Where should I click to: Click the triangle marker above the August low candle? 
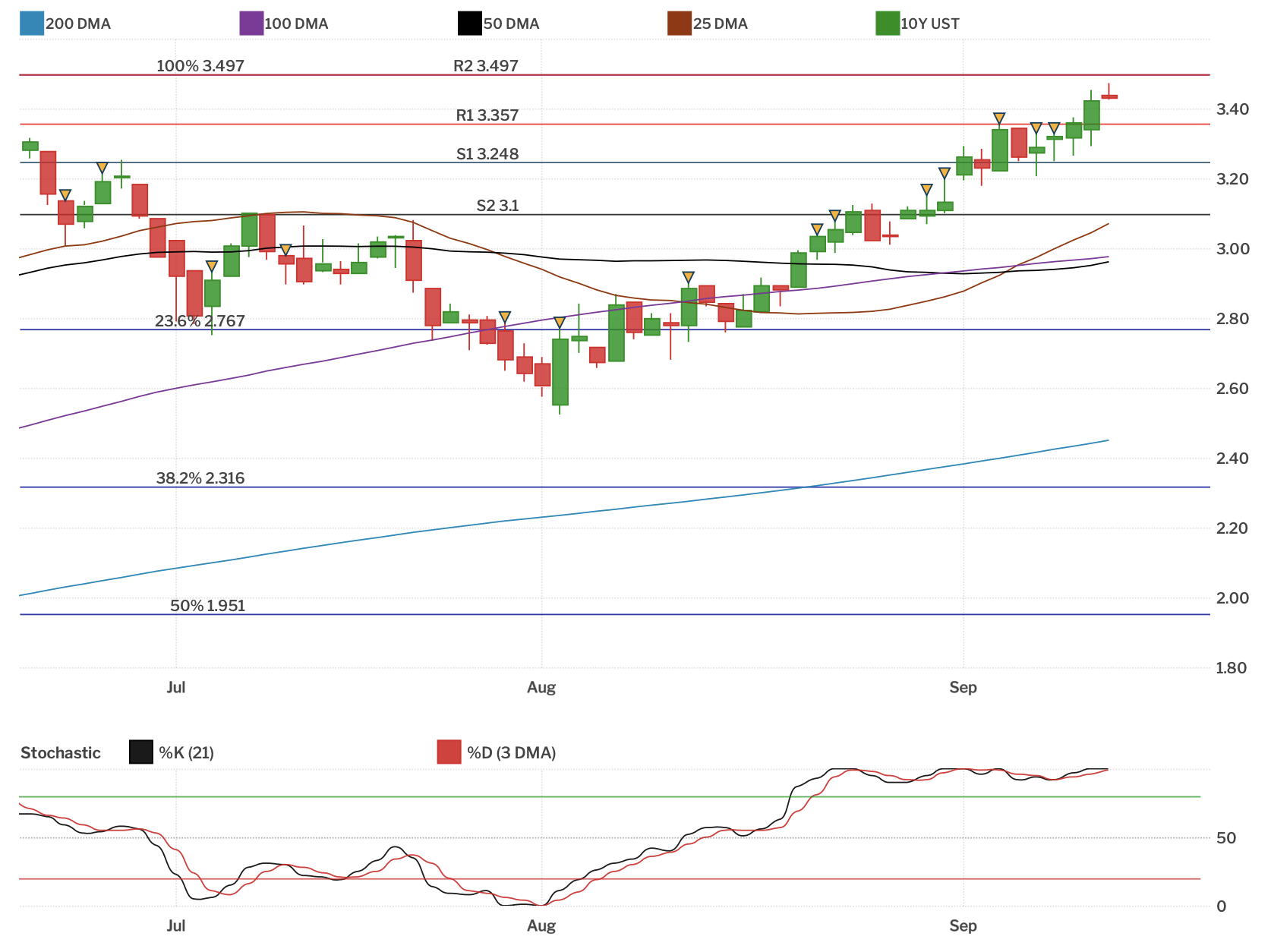560,323
